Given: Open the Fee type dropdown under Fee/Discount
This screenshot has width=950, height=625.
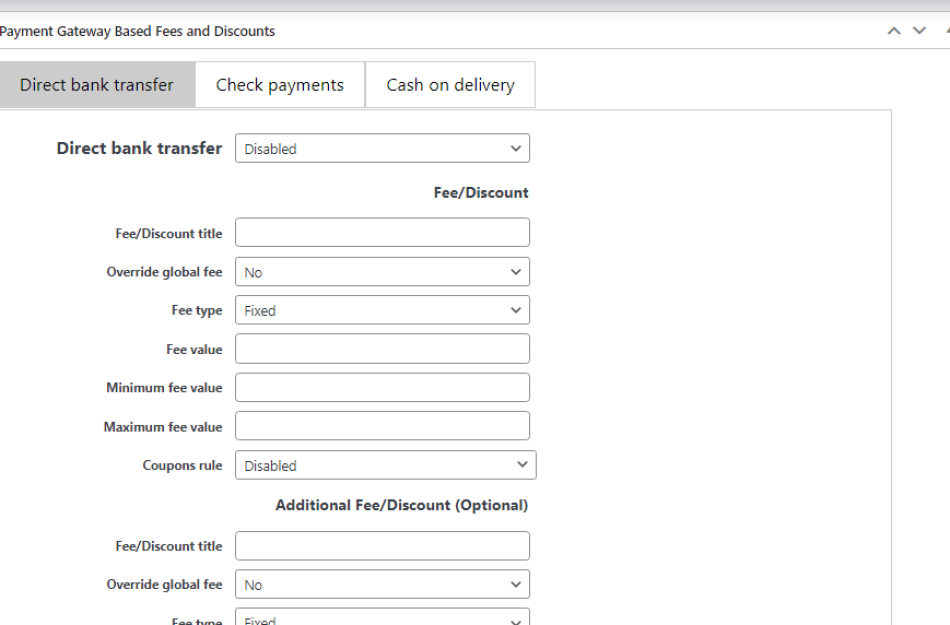Looking at the screenshot, I should (x=383, y=310).
